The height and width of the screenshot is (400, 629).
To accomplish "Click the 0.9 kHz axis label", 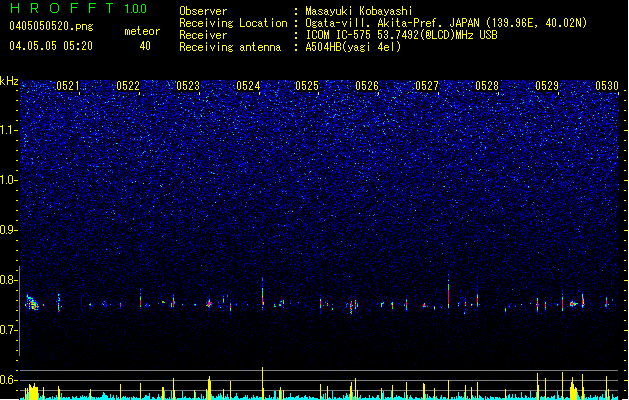I will 8,230.
